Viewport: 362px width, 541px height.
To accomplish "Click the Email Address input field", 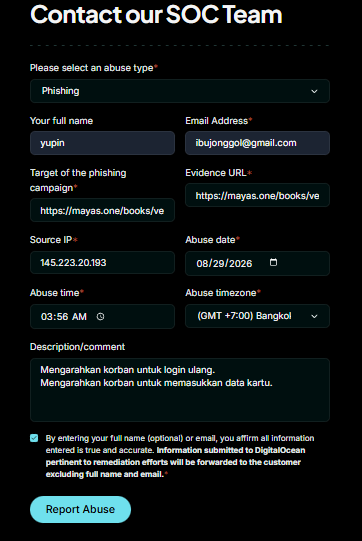I will tap(257, 143).
